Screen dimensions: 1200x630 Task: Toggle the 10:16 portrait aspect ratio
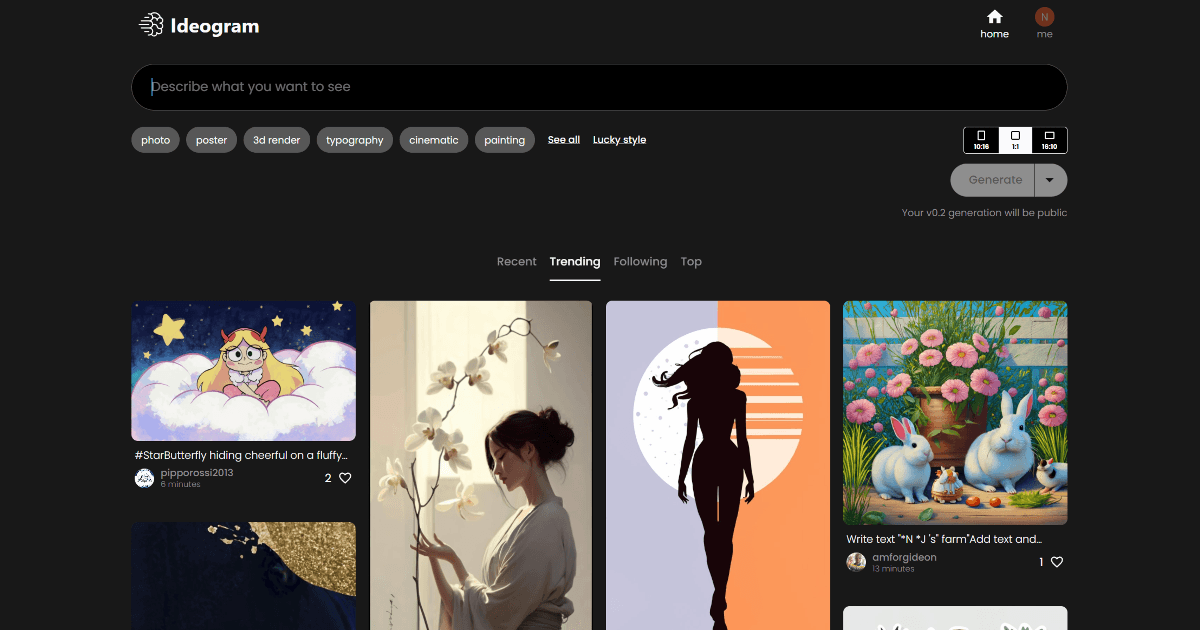point(981,140)
